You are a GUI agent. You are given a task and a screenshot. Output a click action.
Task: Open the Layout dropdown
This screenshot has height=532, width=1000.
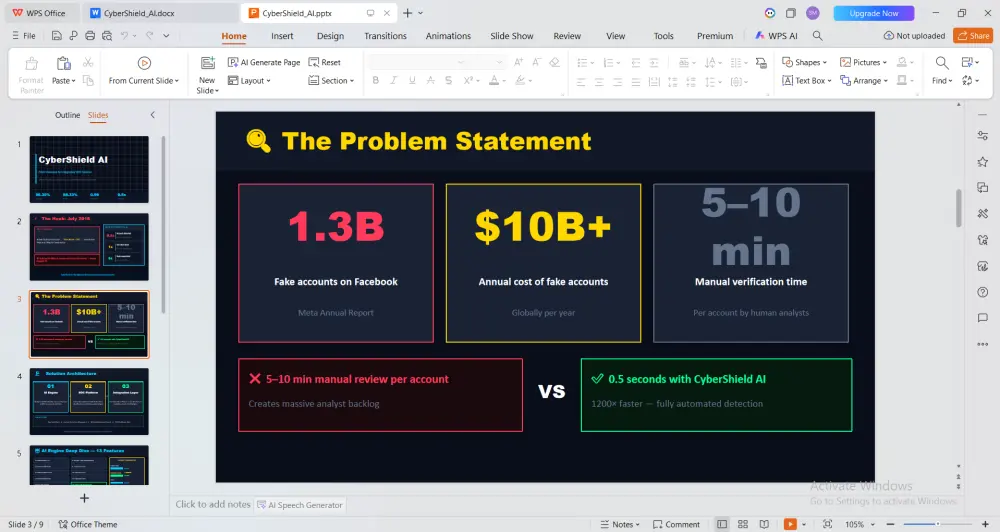click(249, 80)
